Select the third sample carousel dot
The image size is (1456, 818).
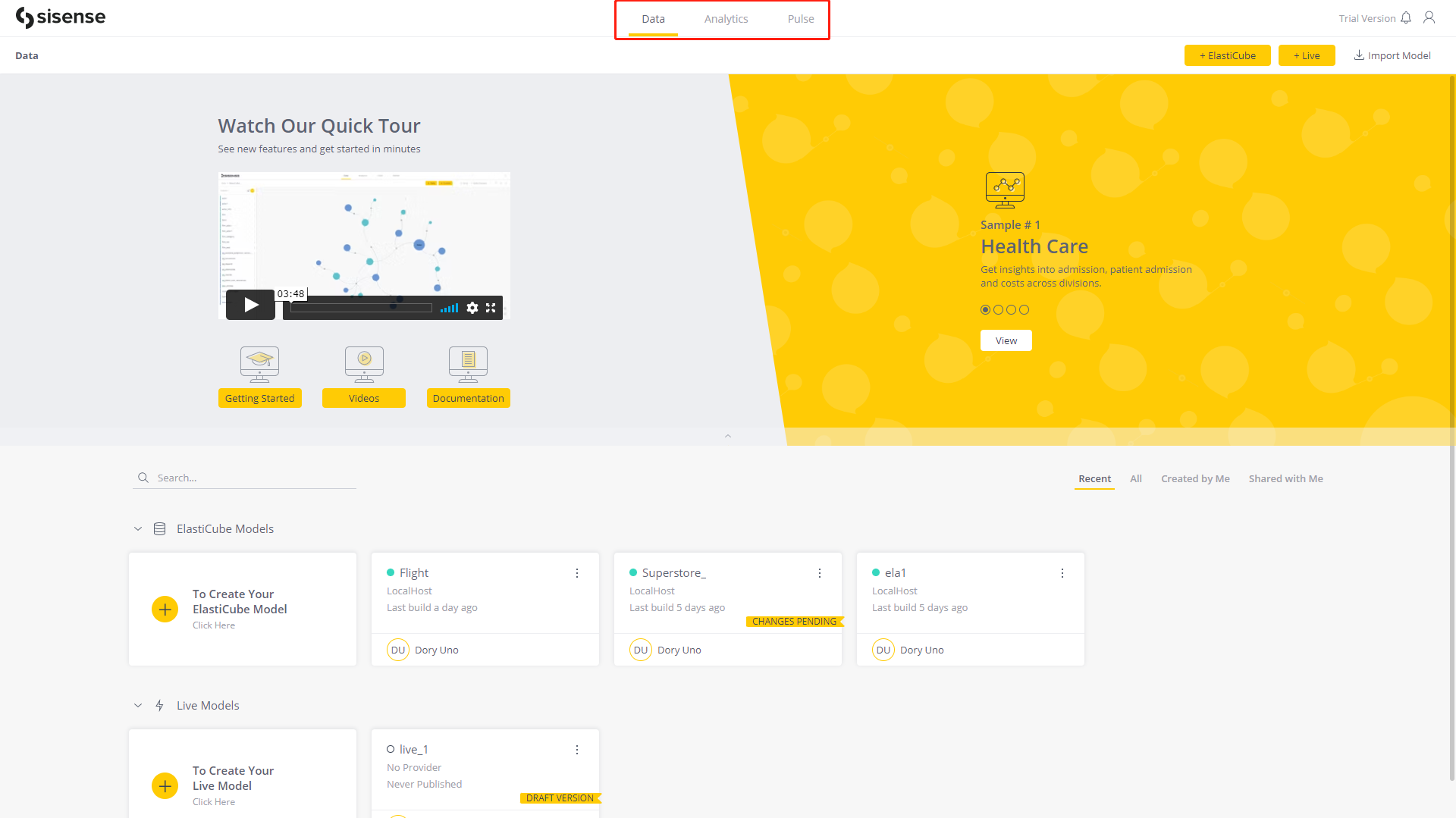click(x=1011, y=309)
